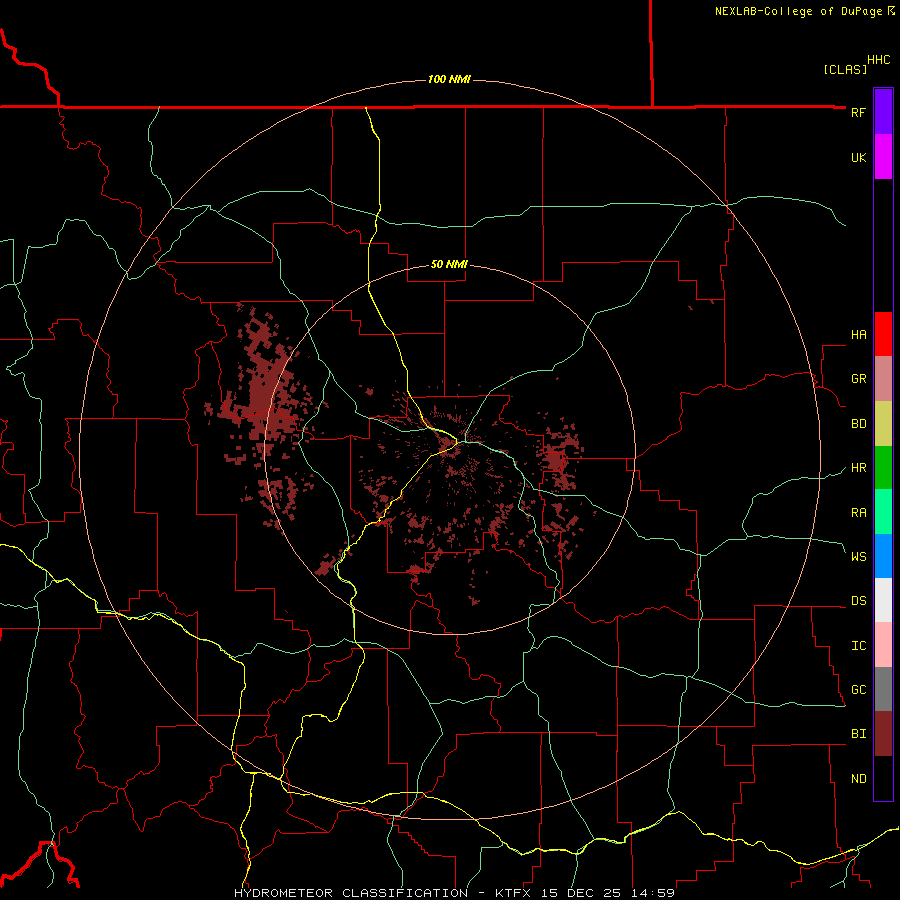
Task: Click the HR legend label
Action: coord(859,468)
